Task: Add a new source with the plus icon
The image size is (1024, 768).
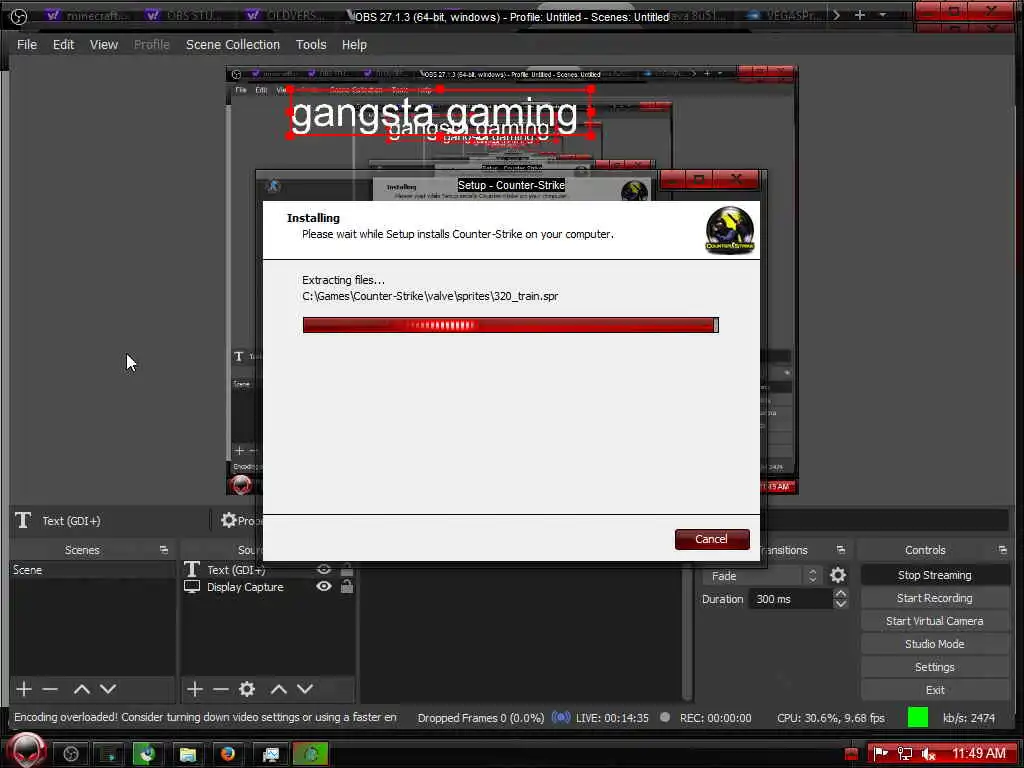Action: [195, 689]
